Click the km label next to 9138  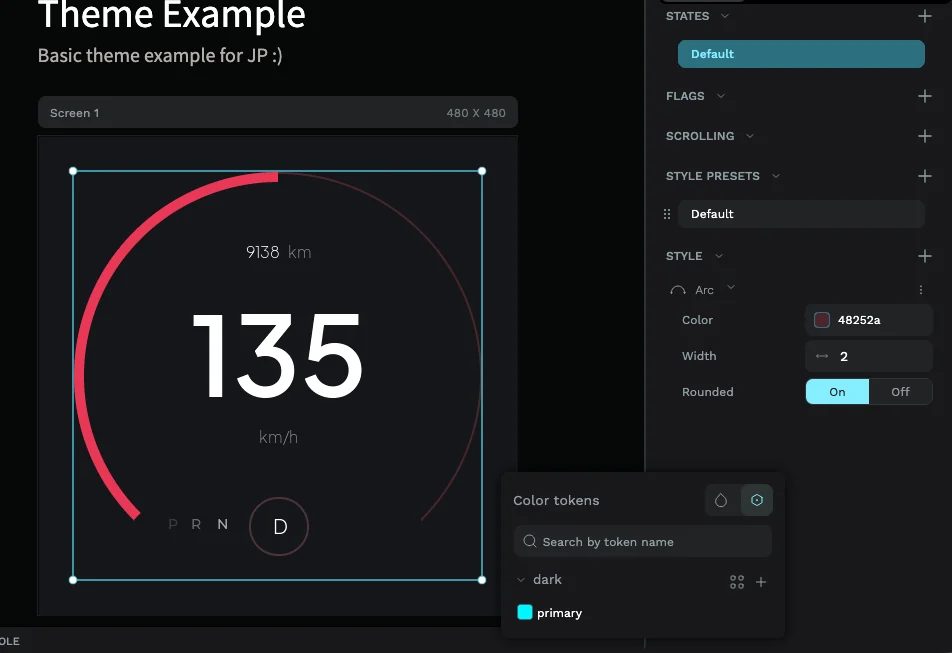tap(299, 252)
